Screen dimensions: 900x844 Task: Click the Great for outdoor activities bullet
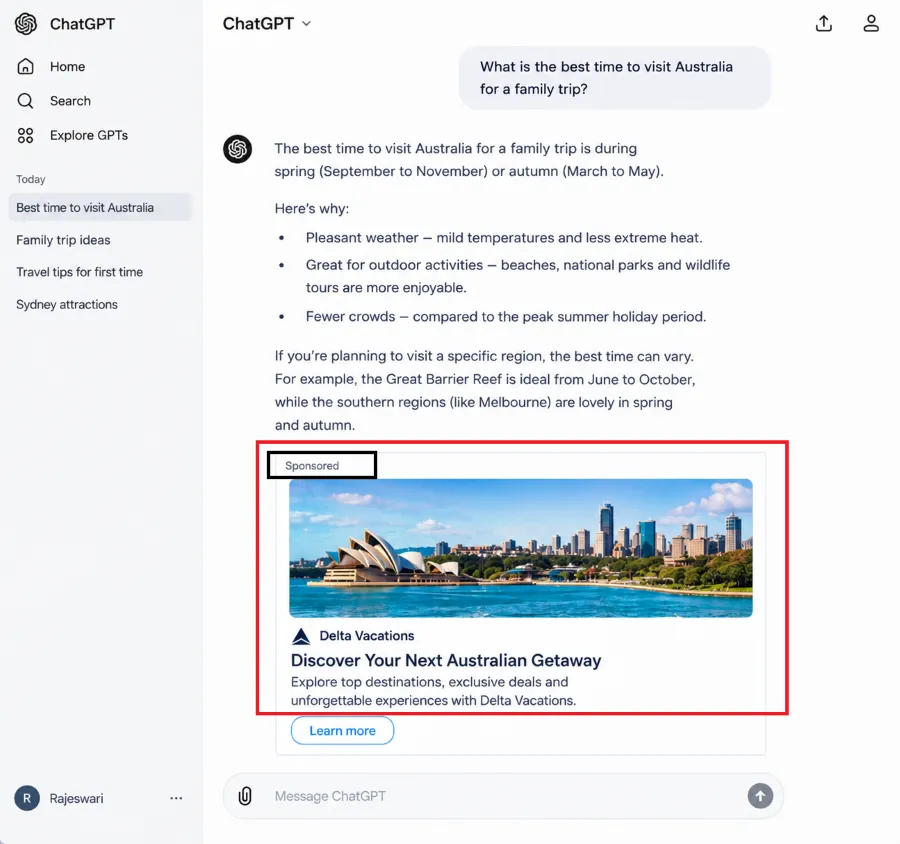pyautogui.click(x=518, y=276)
